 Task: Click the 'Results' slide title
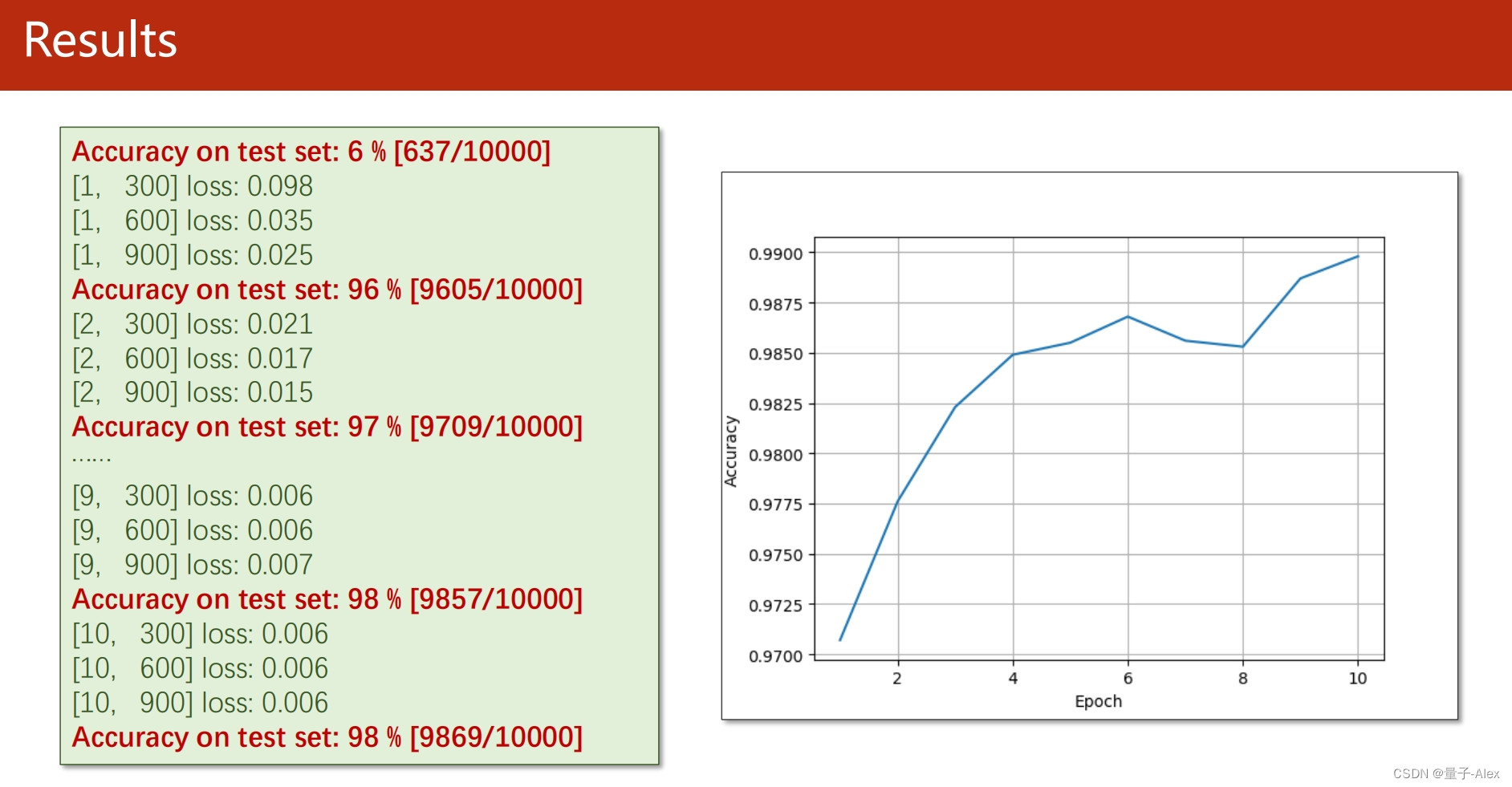100,40
